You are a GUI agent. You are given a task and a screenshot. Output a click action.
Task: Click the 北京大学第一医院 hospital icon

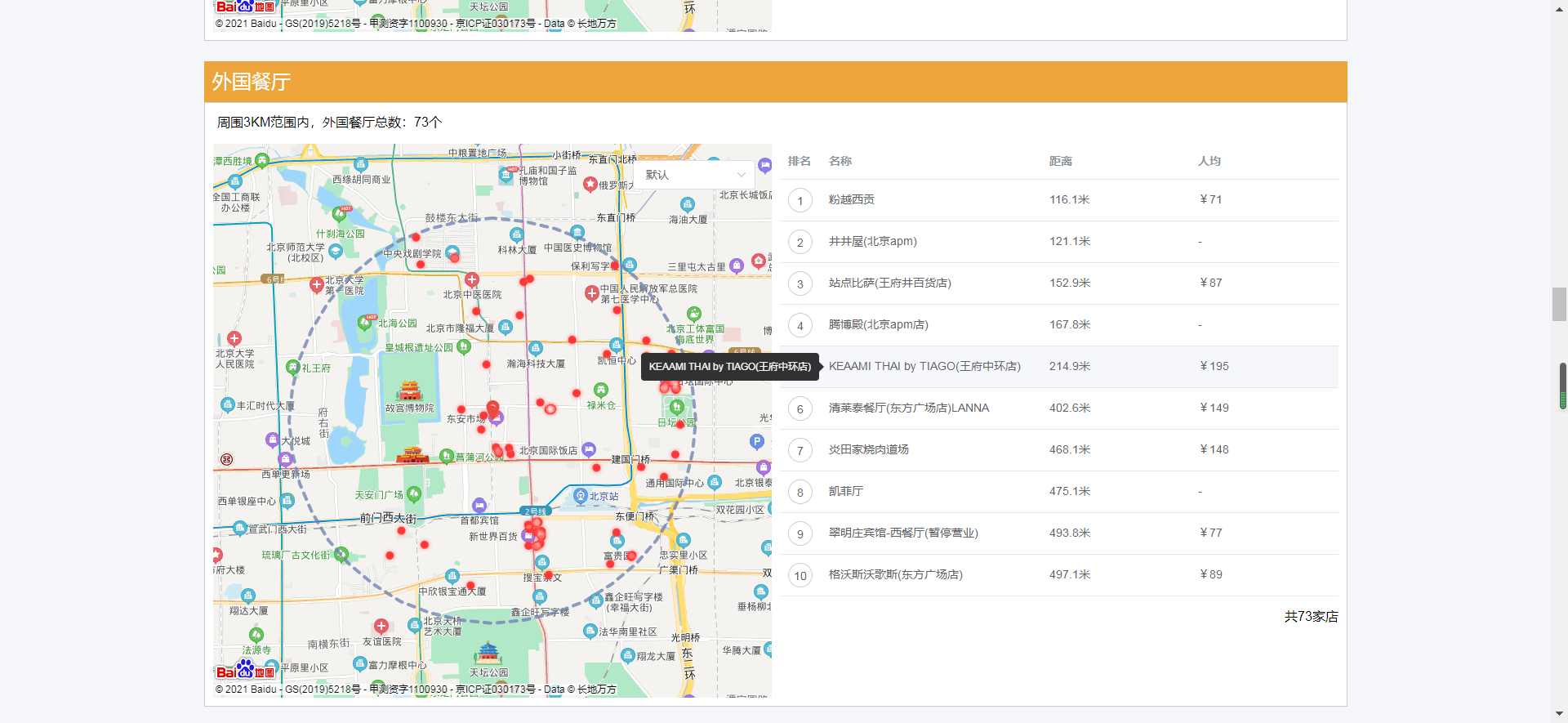tap(317, 284)
